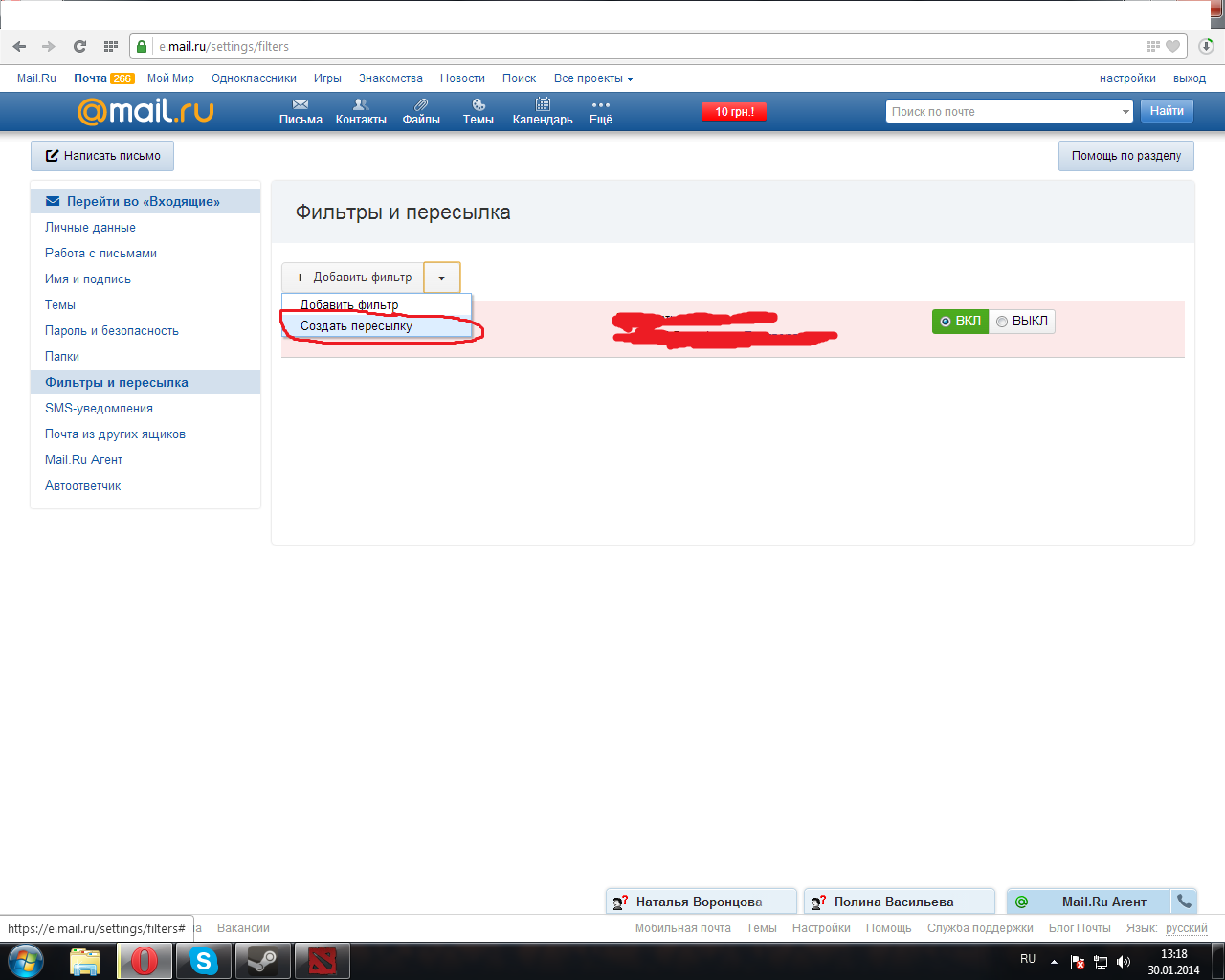Bookmark page with heart icon
The width and height of the screenshot is (1225, 980).
tap(1172, 46)
